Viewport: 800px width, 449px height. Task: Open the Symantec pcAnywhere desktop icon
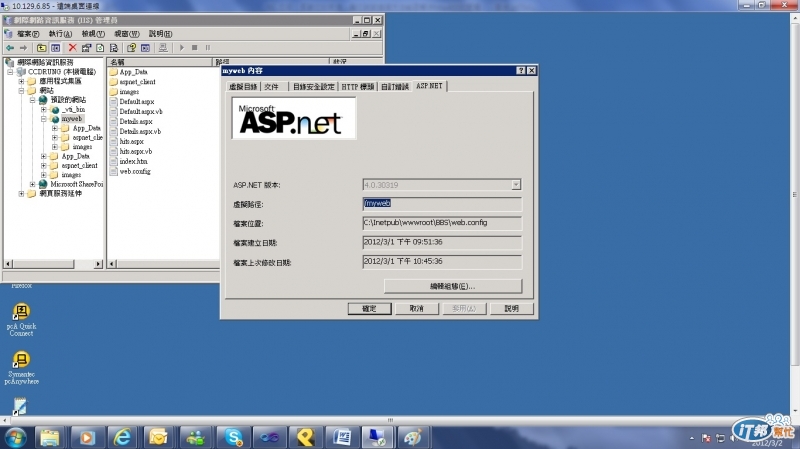(21, 367)
